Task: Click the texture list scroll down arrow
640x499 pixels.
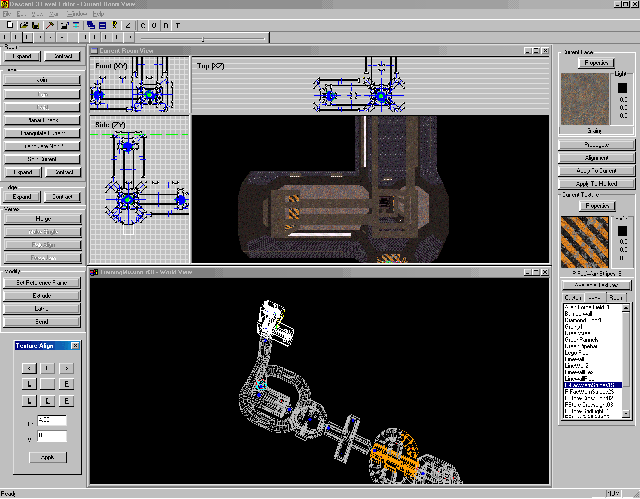Action: 626,414
